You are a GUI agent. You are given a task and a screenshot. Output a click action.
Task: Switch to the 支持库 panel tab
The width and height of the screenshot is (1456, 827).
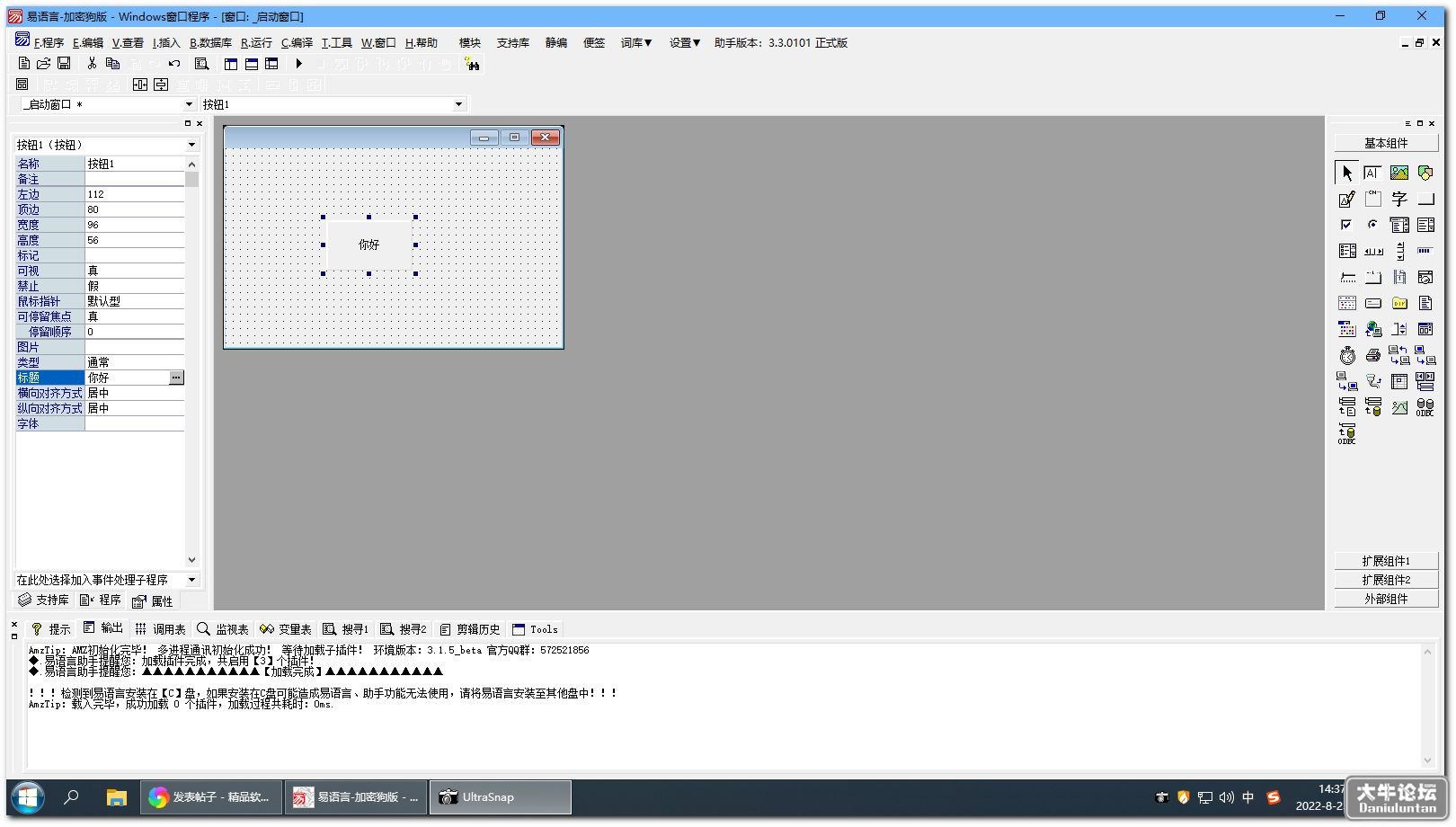[43, 600]
